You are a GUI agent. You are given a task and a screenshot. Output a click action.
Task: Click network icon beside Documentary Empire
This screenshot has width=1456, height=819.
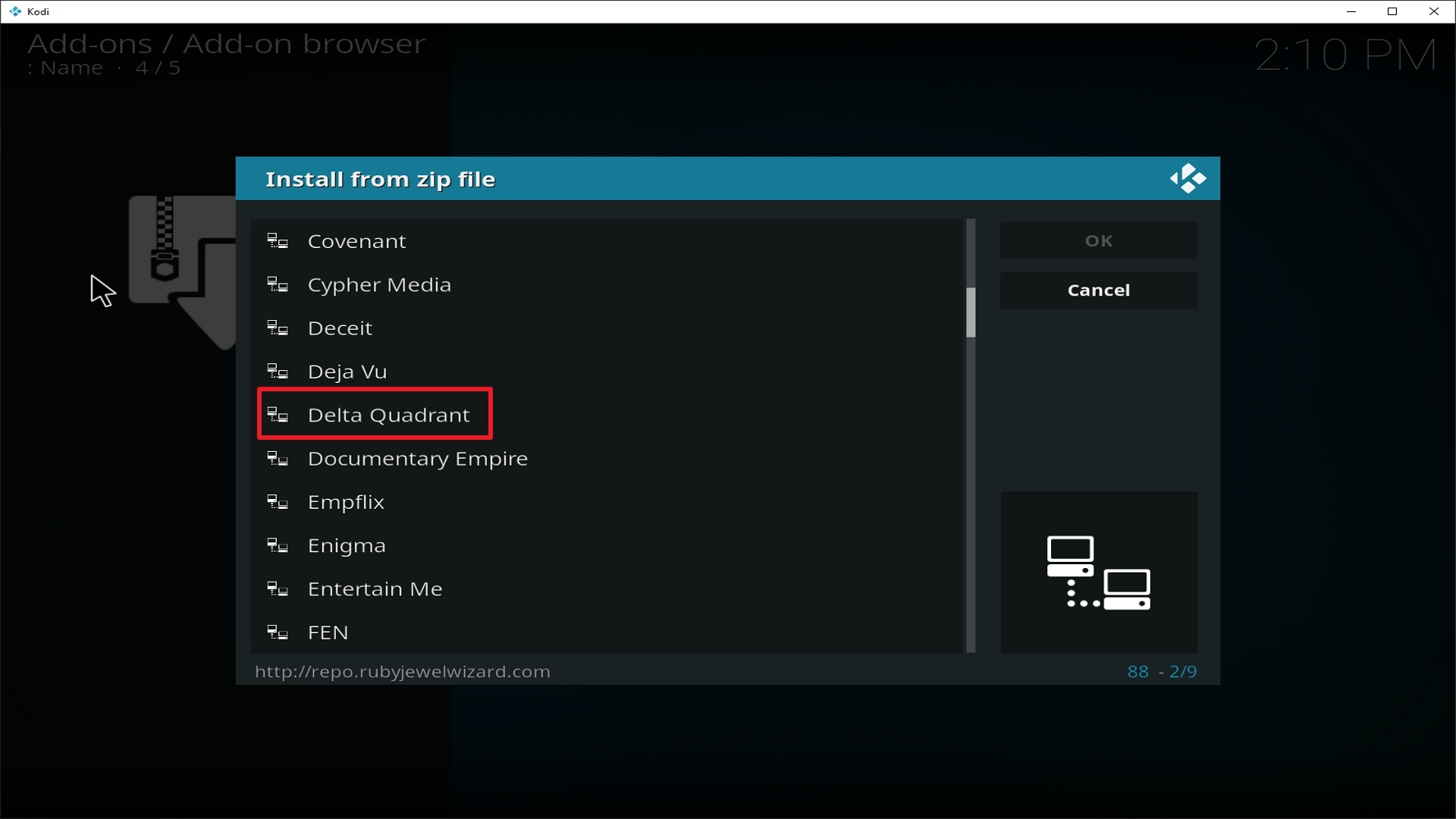278,459
